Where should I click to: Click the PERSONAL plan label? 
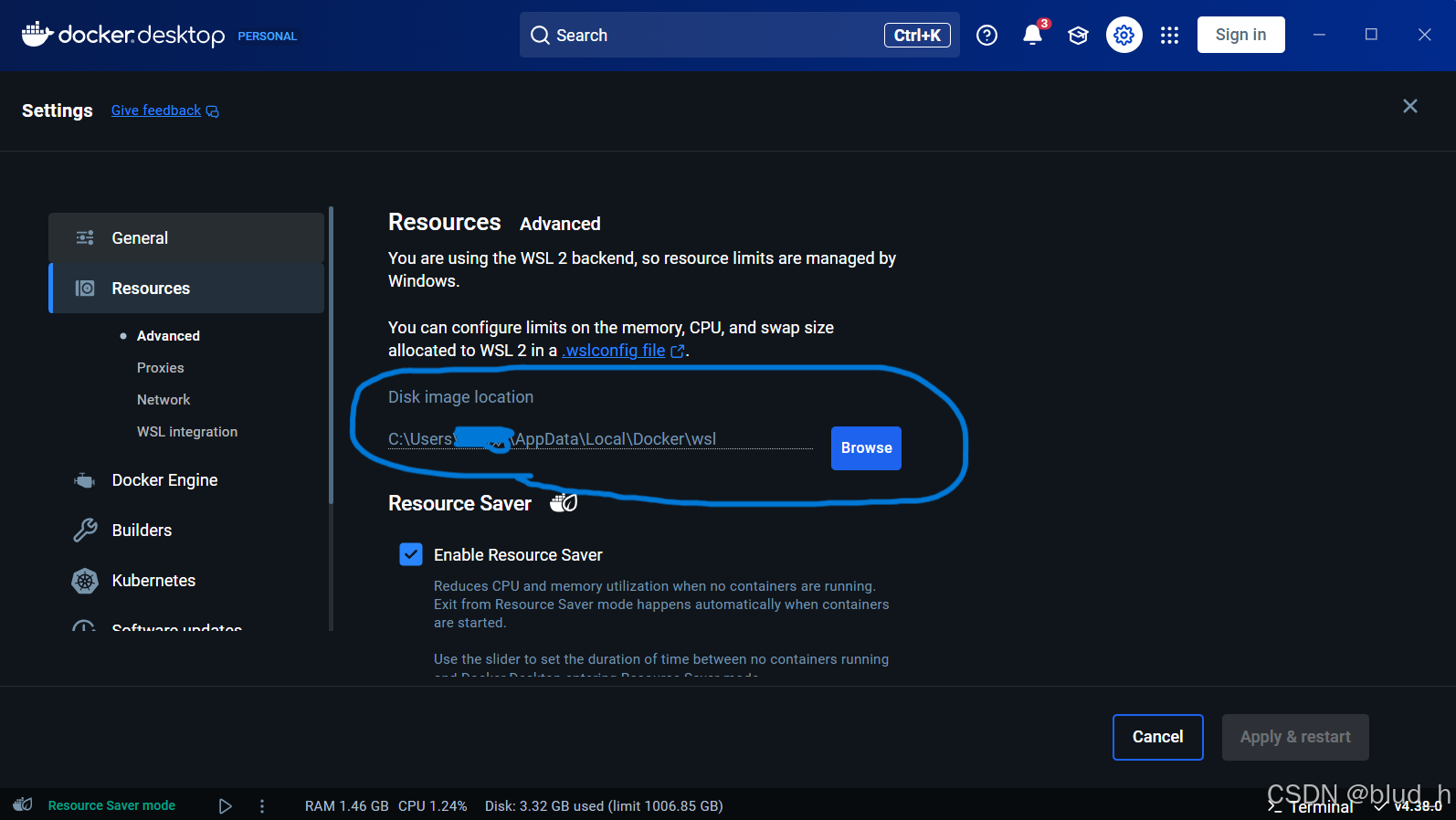(268, 37)
